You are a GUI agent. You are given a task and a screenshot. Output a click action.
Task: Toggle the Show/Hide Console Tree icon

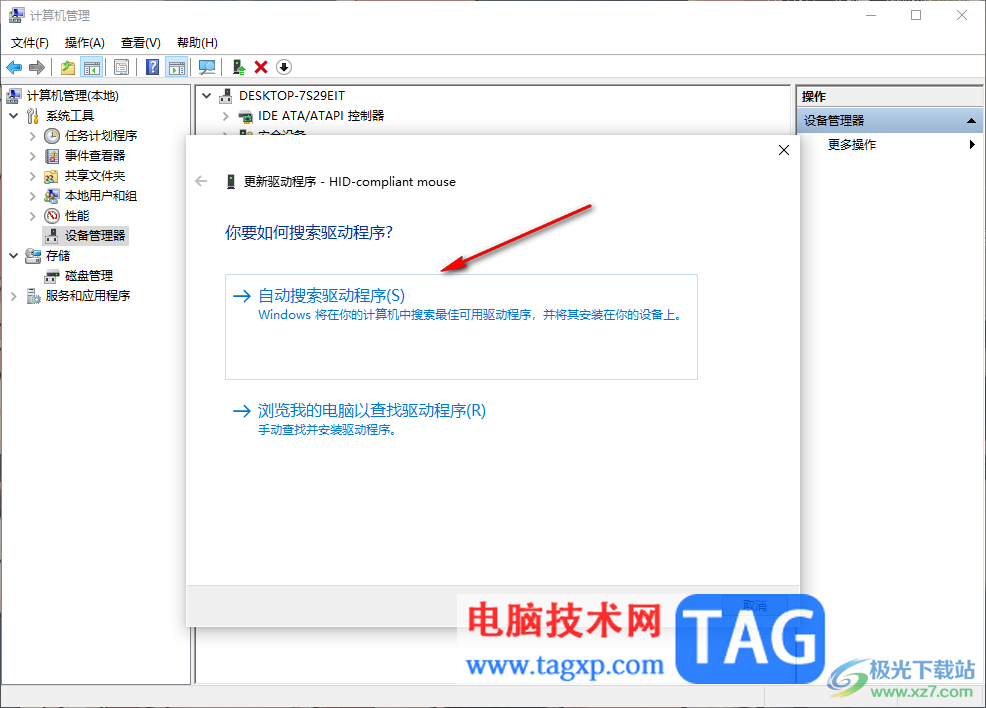pos(92,67)
